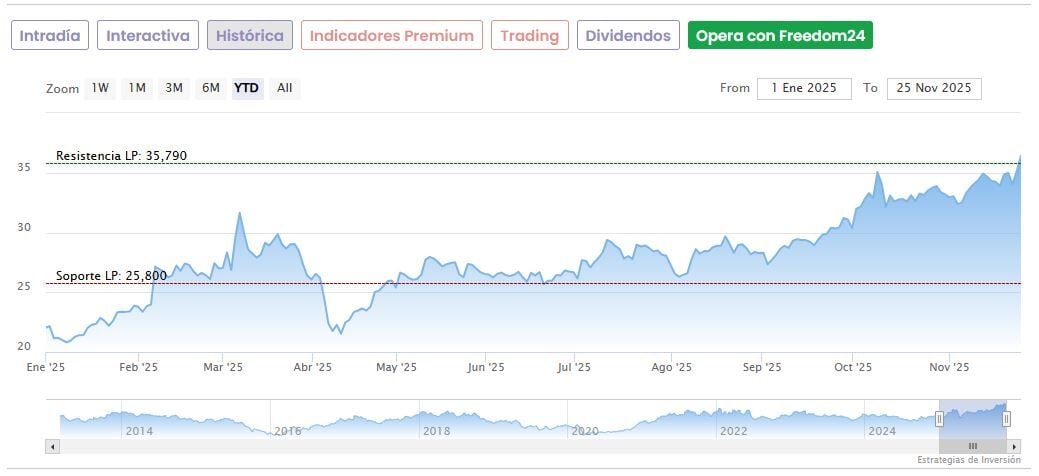
Task: Select the Histórica tab
Action: (x=250, y=36)
